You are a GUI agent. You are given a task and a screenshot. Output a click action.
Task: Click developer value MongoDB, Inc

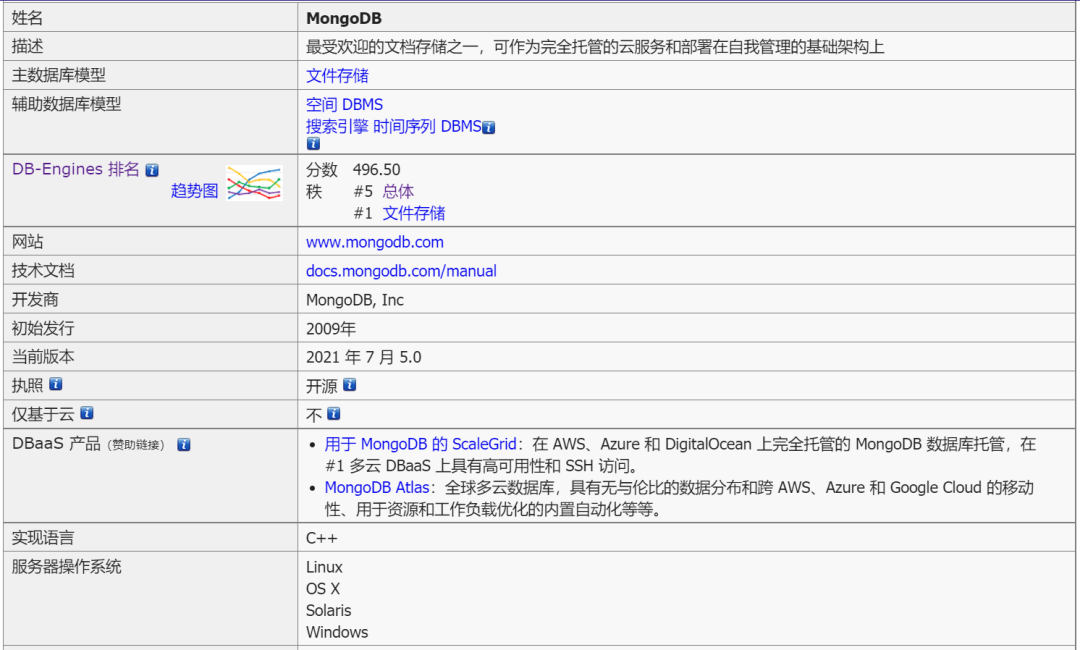click(x=355, y=300)
